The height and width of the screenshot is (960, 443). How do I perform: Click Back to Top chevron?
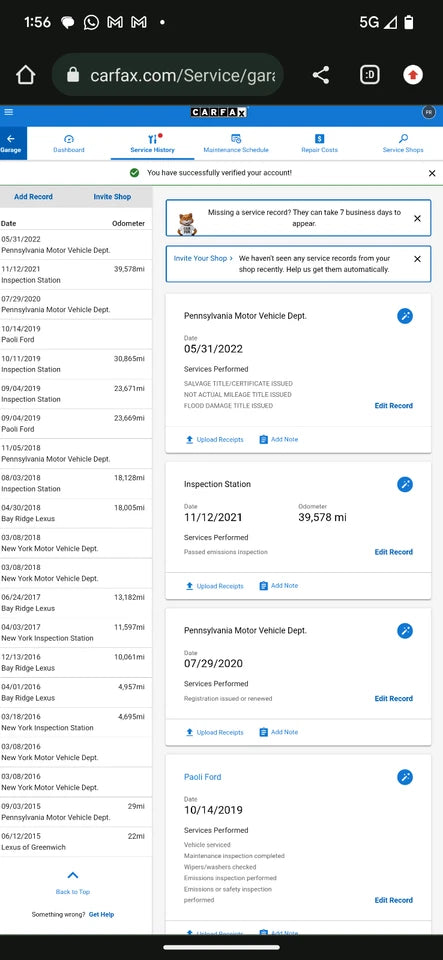(x=73, y=876)
